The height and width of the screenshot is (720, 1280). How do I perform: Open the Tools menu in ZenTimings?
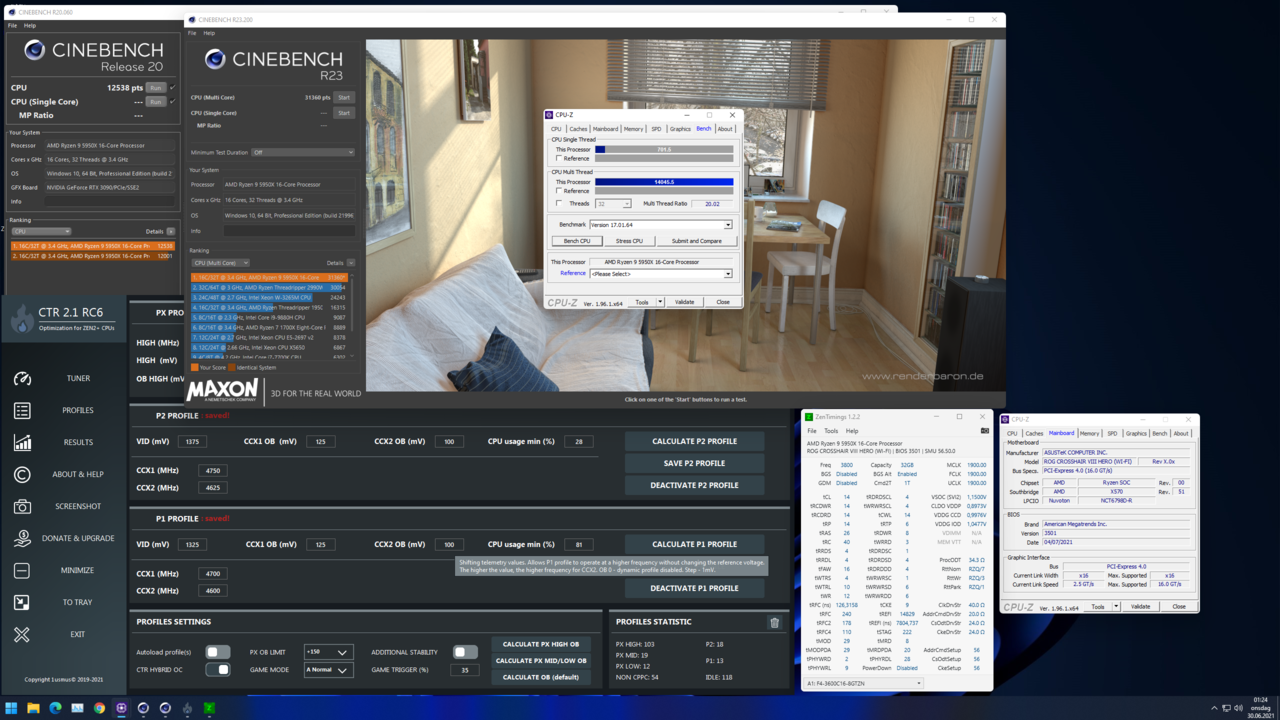[x=831, y=431]
